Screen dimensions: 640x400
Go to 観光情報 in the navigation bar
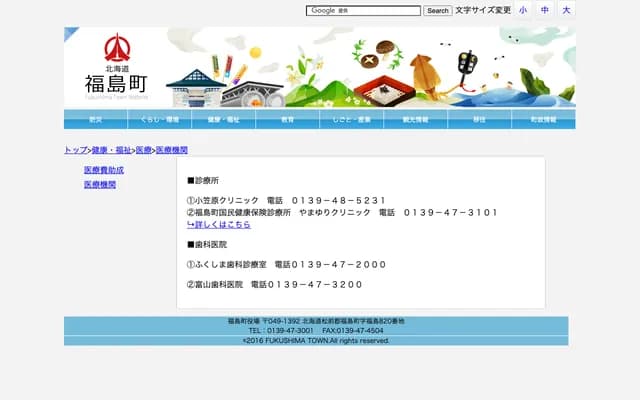(x=416, y=119)
